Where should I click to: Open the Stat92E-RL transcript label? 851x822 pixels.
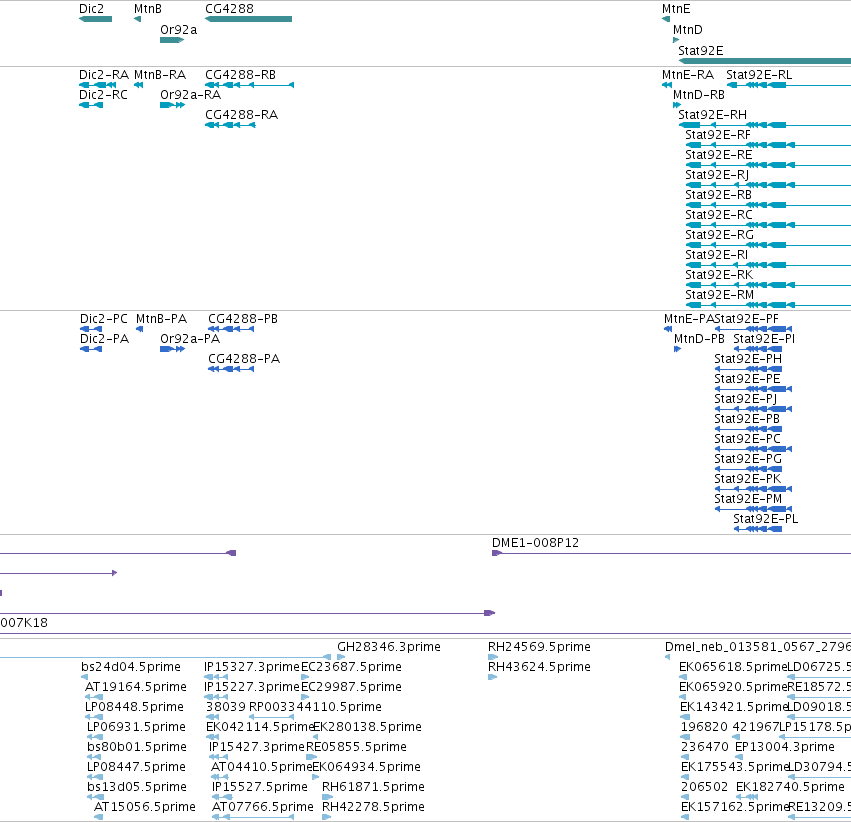(x=759, y=75)
